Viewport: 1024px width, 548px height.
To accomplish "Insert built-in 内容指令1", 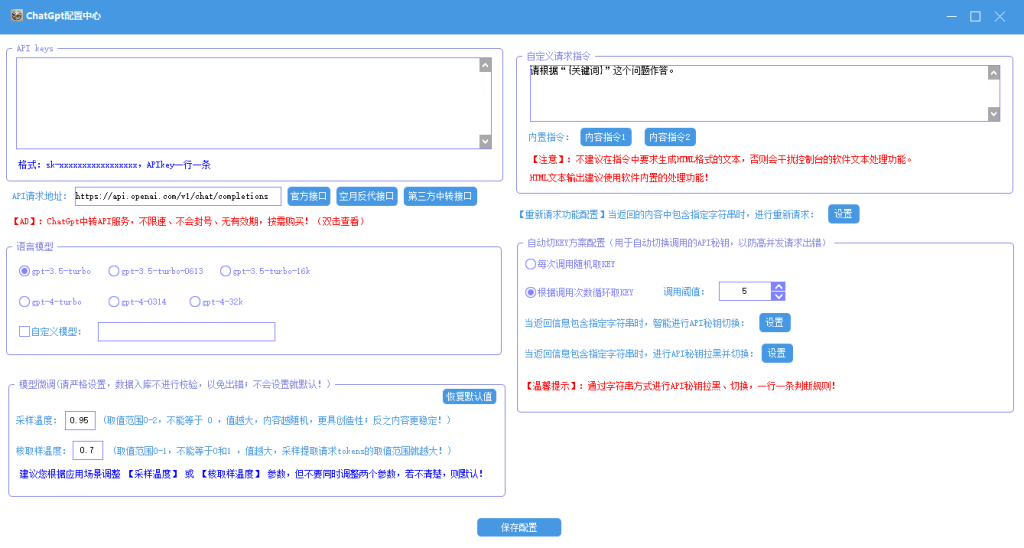I will 605,137.
